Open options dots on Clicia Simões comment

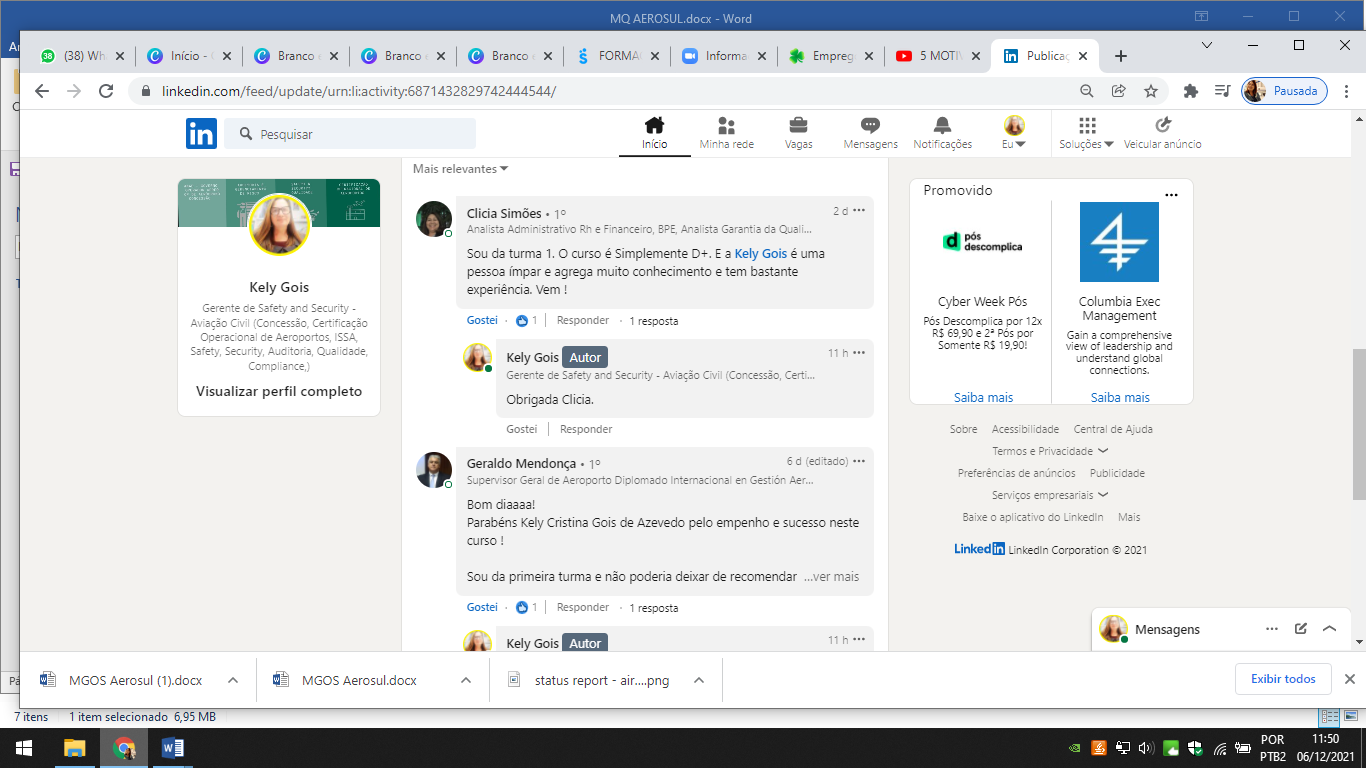point(859,211)
